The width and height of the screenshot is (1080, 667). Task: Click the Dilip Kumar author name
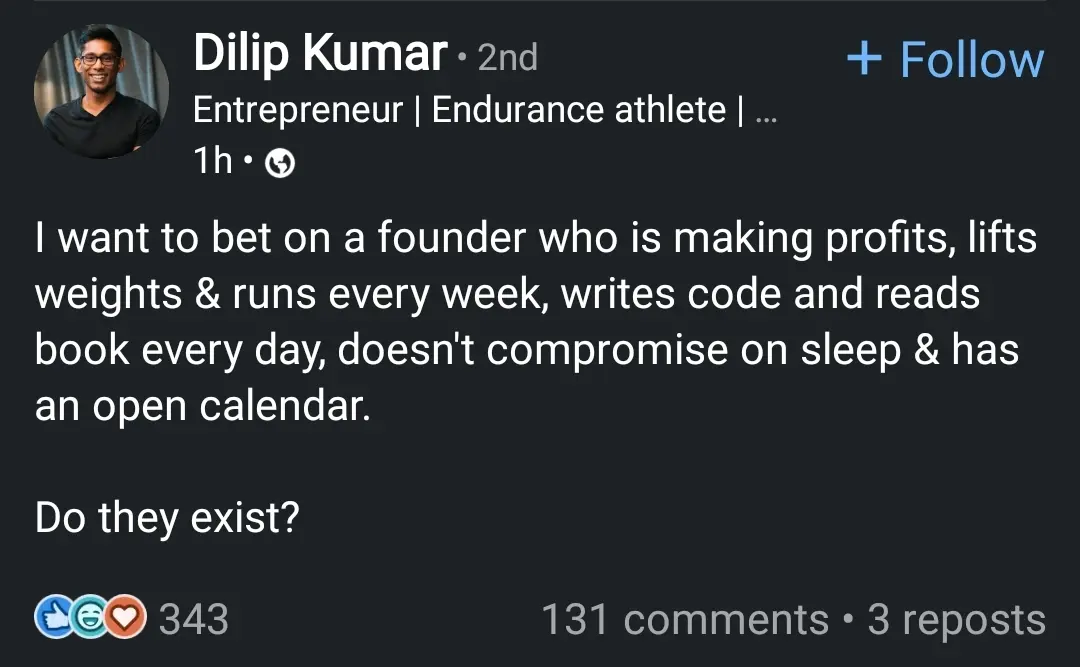319,53
